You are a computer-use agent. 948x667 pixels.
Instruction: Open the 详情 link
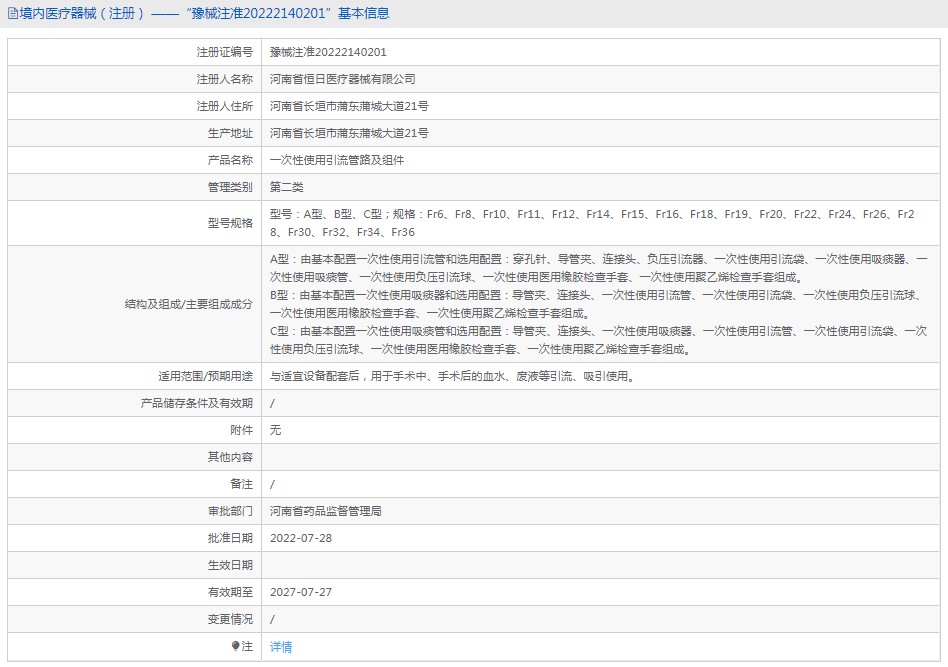click(281, 647)
